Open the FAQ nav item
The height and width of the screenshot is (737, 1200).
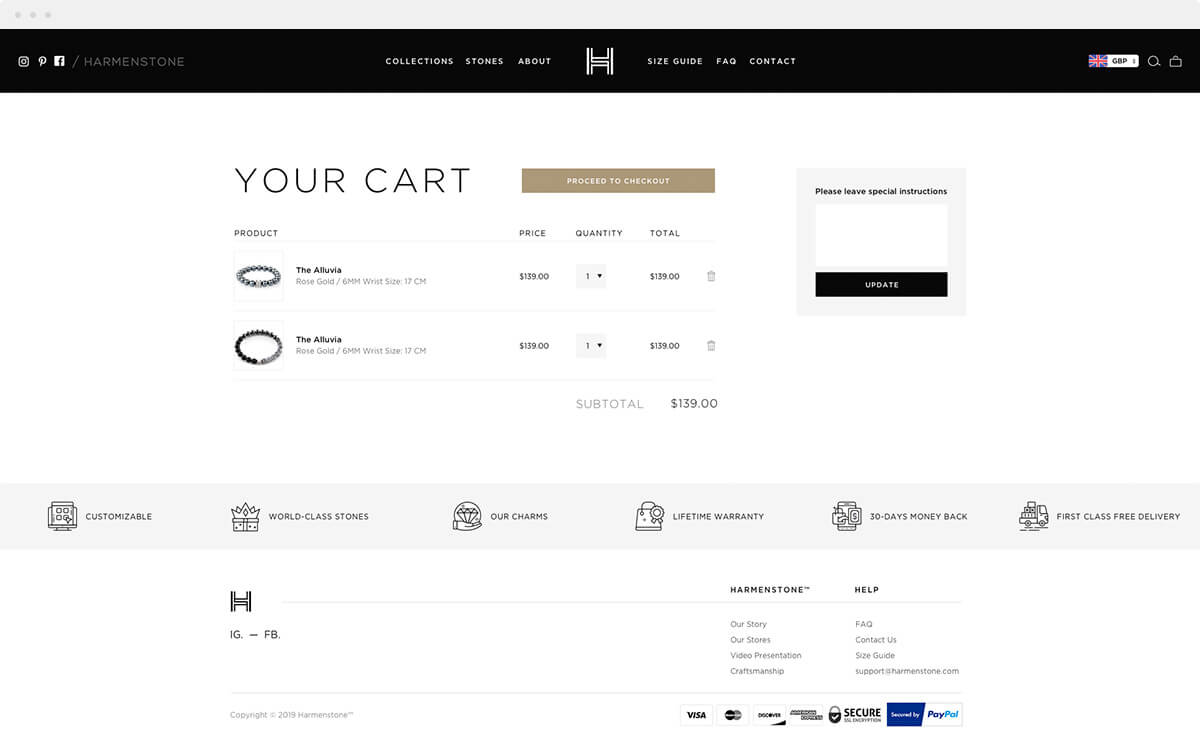pos(726,61)
